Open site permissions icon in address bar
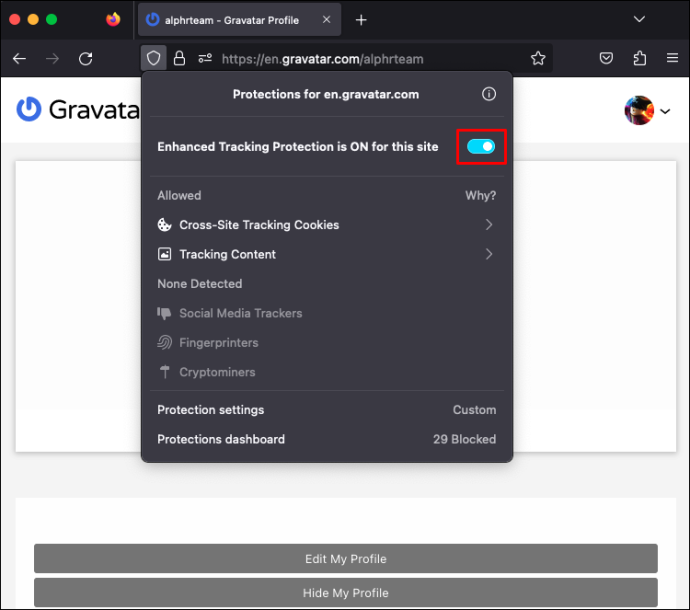The width and height of the screenshot is (690, 610). [205, 58]
